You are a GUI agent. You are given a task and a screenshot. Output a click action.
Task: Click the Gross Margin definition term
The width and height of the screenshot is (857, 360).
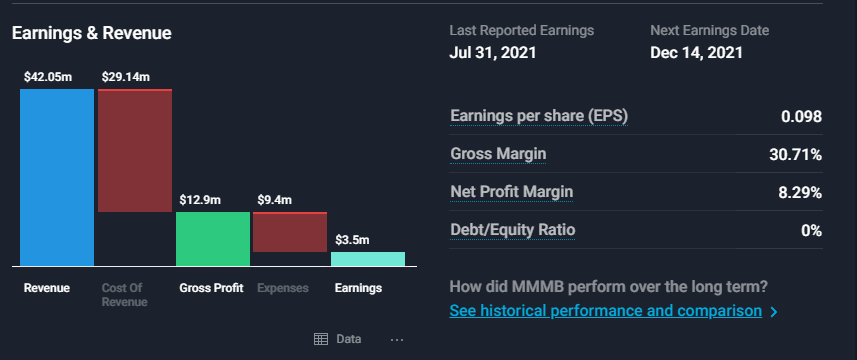498,155
